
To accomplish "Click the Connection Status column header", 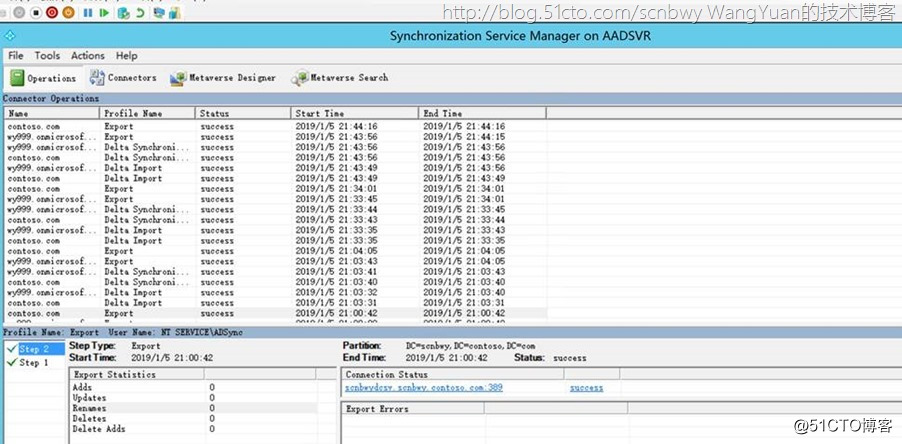I will [453, 374].
